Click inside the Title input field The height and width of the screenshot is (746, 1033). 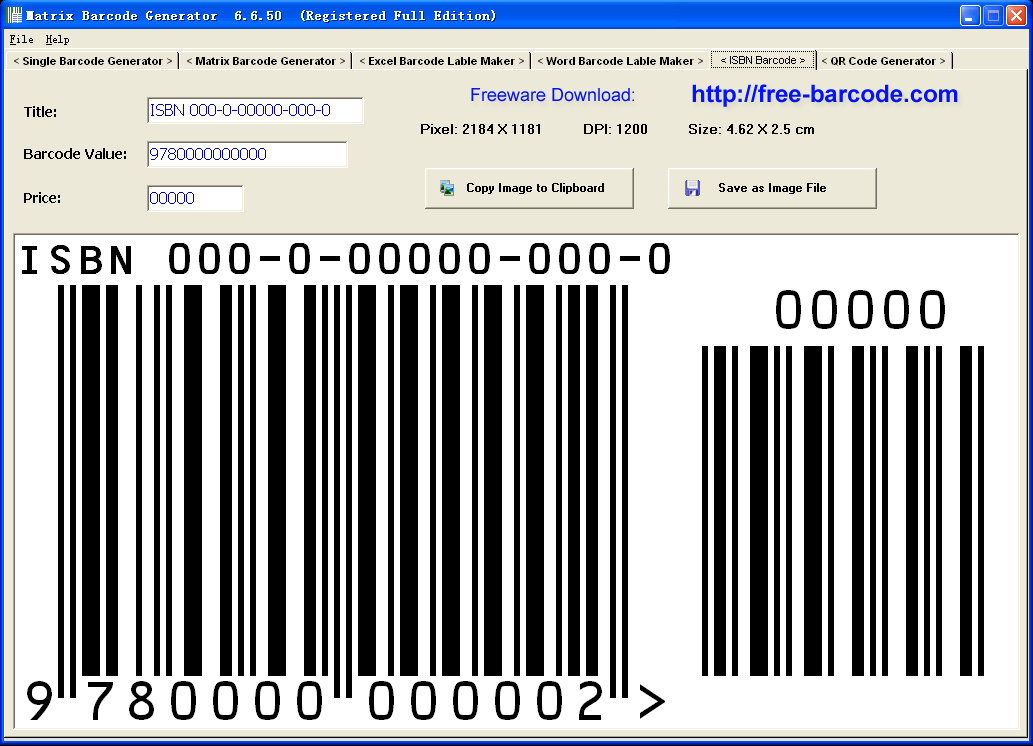click(x=254, y=111)
